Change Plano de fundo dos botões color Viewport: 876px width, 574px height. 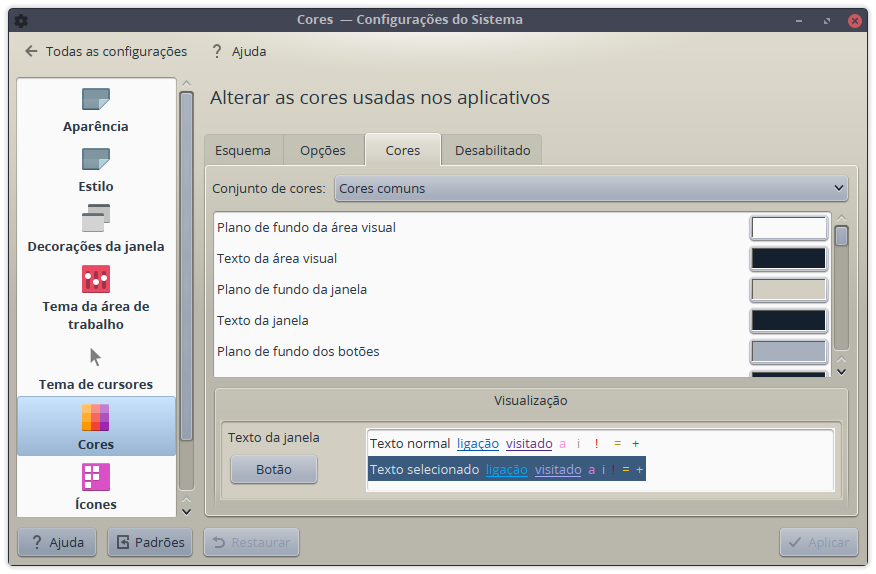click(x=788, y=352)
